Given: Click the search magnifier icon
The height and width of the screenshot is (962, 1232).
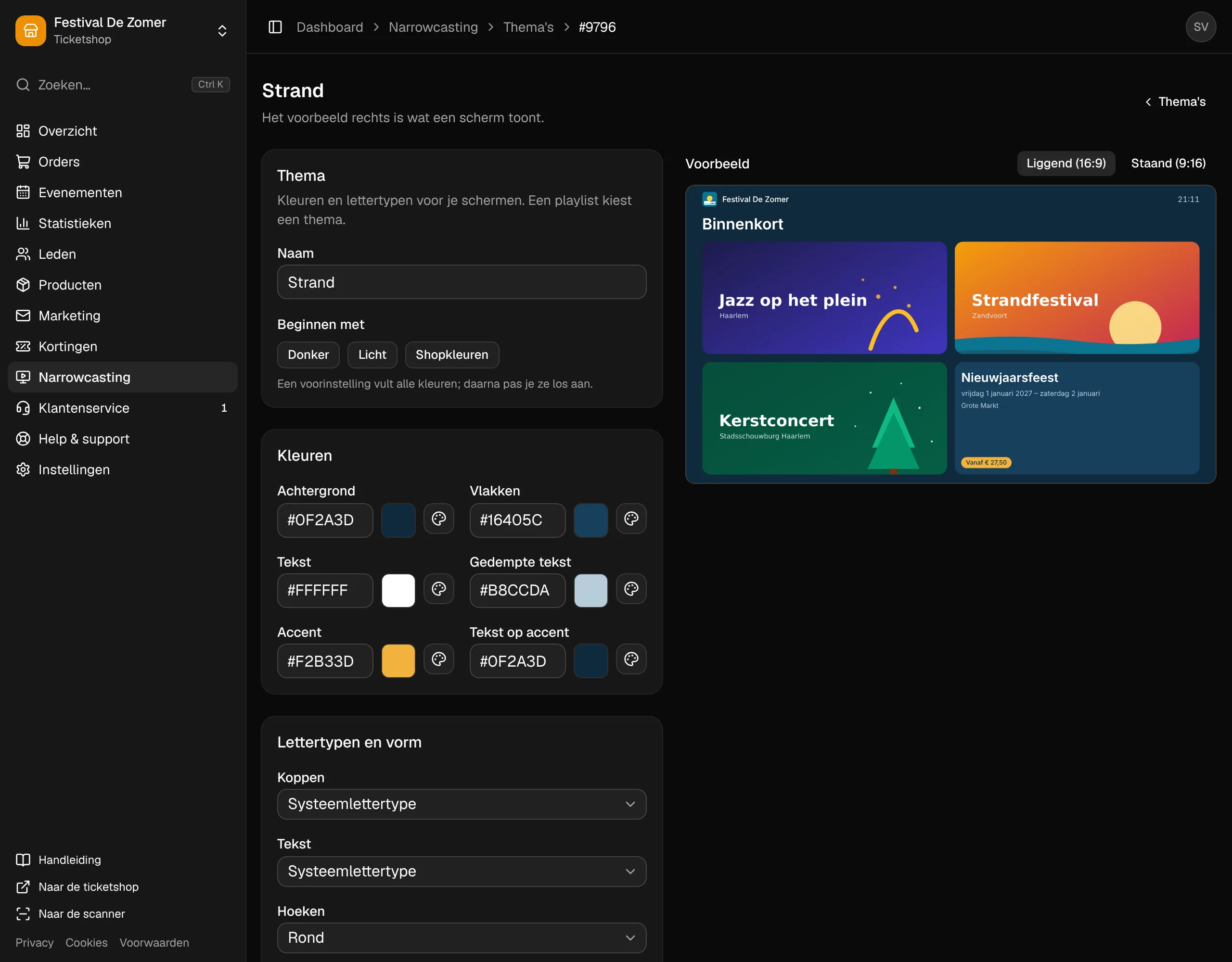Looking at the screenshot, I should point(23,85).
